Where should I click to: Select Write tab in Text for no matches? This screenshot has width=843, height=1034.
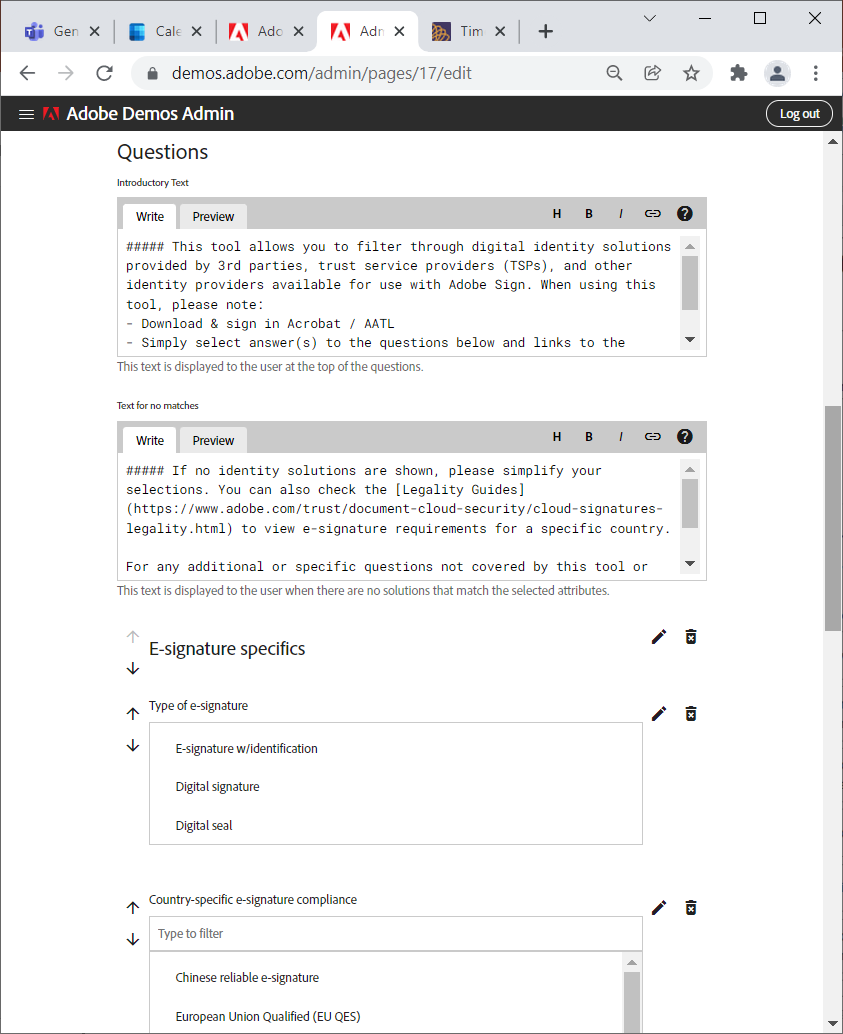coord(150,441)
